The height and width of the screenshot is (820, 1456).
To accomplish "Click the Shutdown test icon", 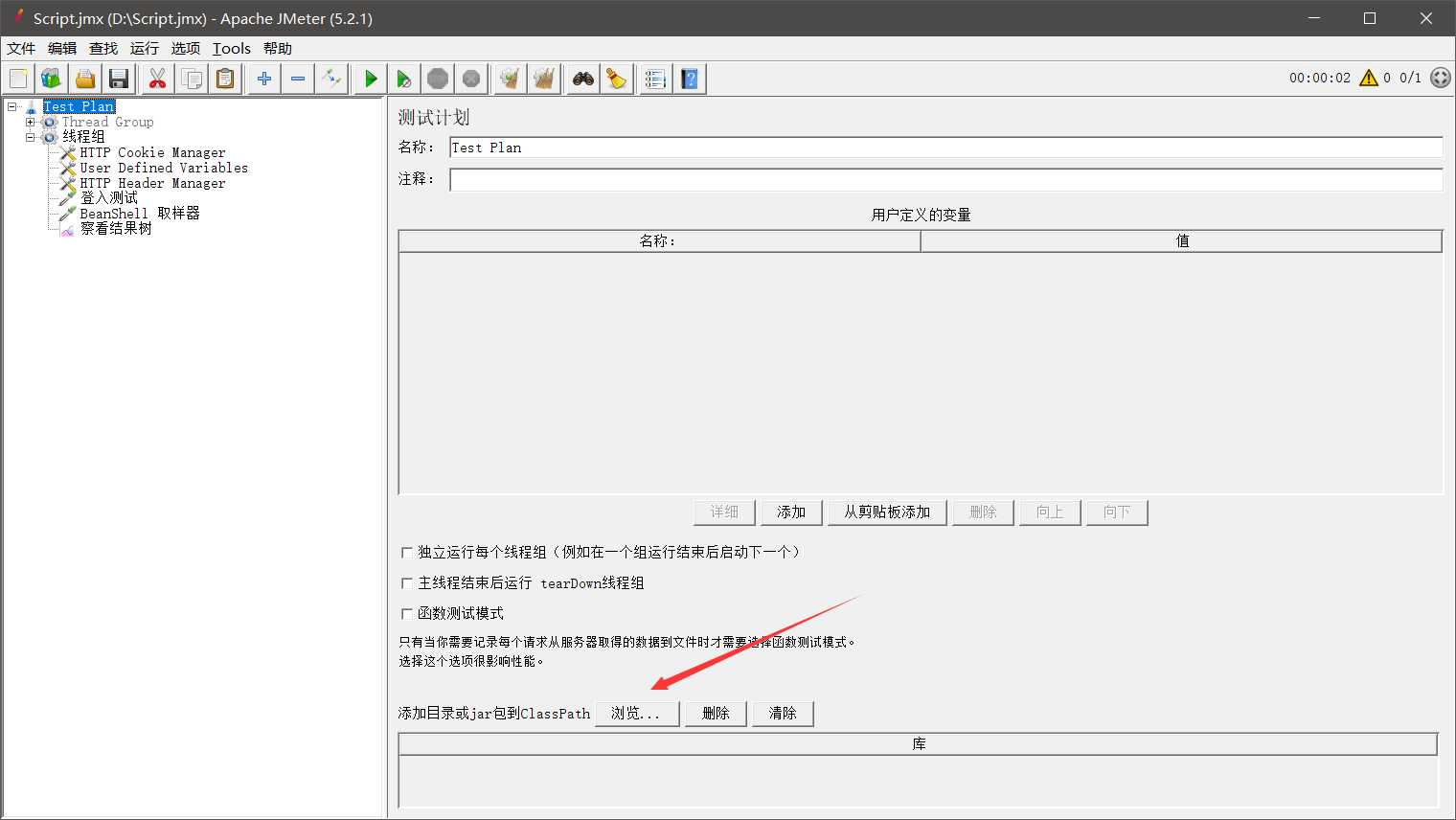I will 471,79.
